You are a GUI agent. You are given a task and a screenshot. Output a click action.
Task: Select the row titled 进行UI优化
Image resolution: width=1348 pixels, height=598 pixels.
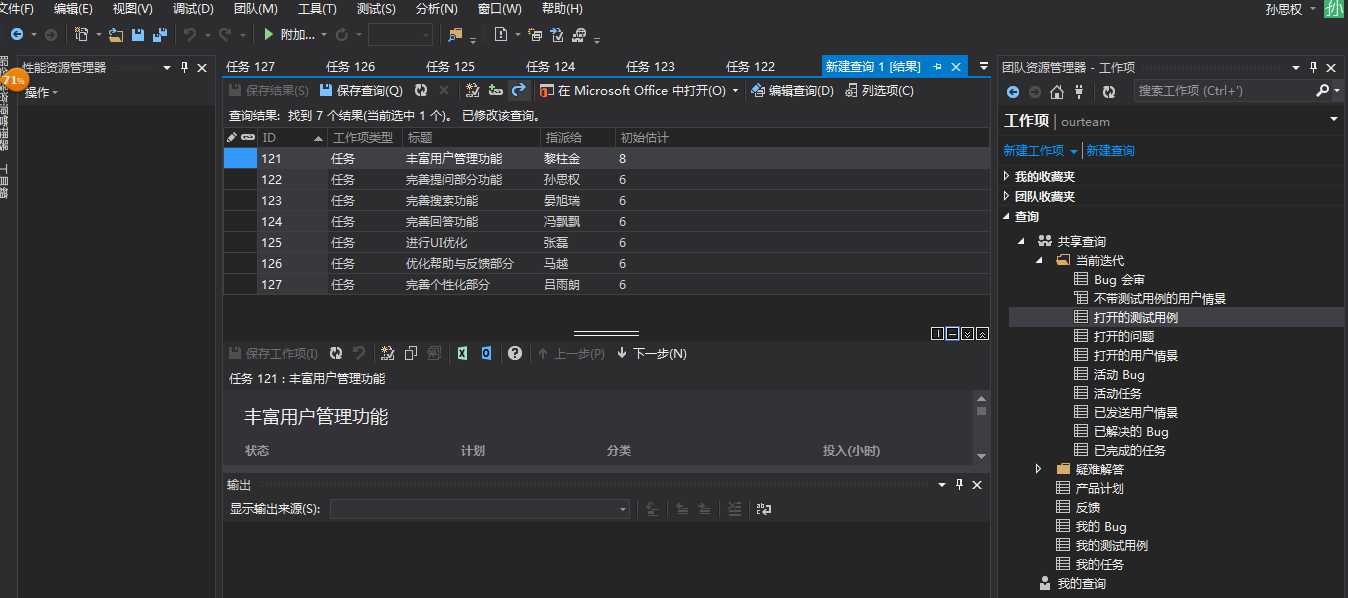point(606,242)
